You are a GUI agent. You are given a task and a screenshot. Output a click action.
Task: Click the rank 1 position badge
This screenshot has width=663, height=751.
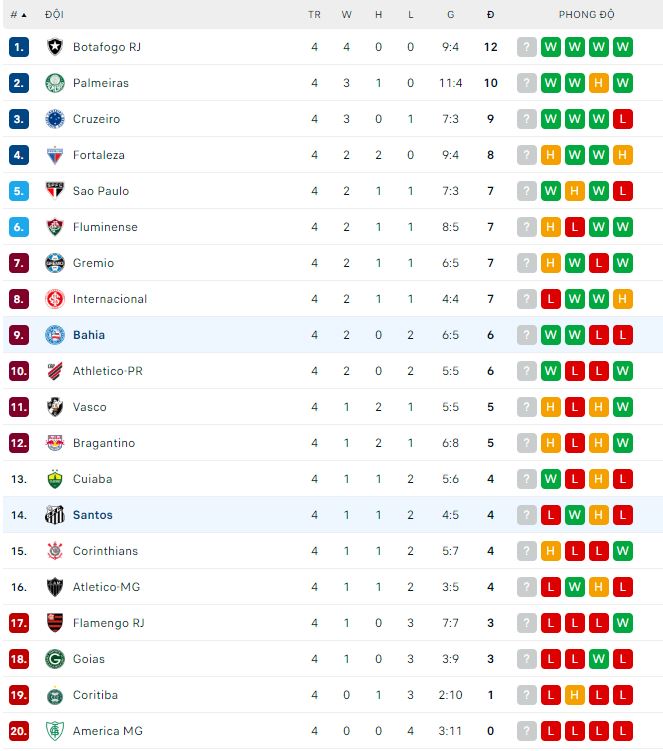(x=19, y=47)
